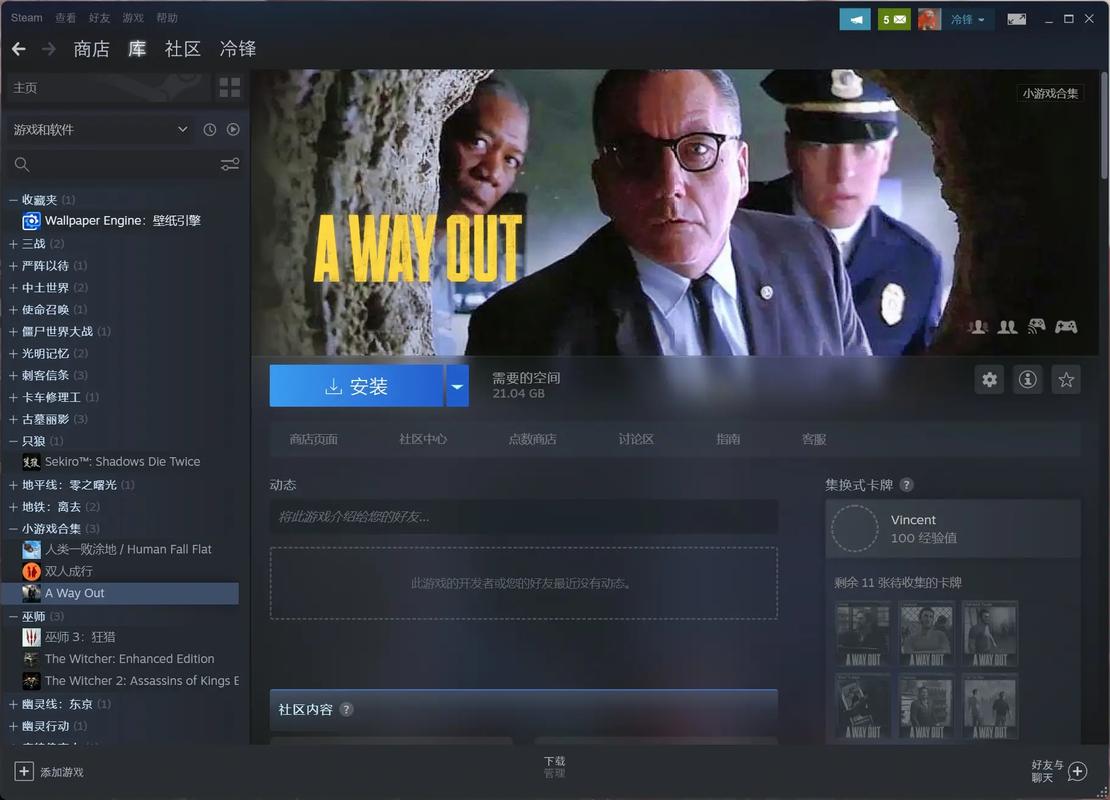
Task: Click the first A Way Out card thumbnail
Action: [x=863, y=634]
